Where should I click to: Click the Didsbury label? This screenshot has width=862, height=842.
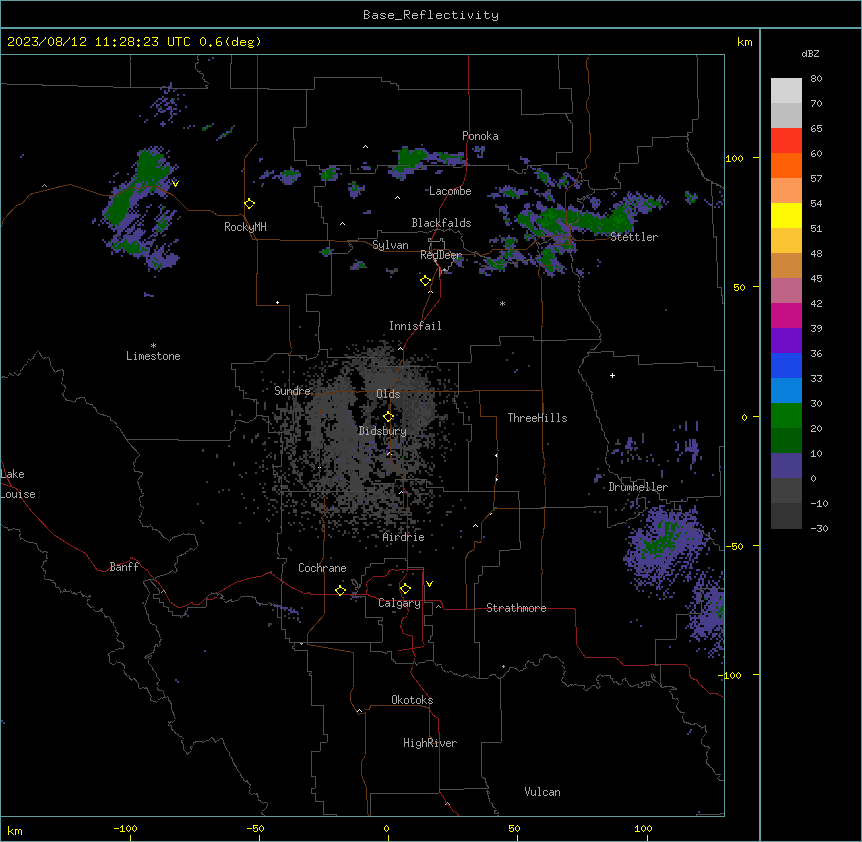pyautogui.click(x=383, y=431)
